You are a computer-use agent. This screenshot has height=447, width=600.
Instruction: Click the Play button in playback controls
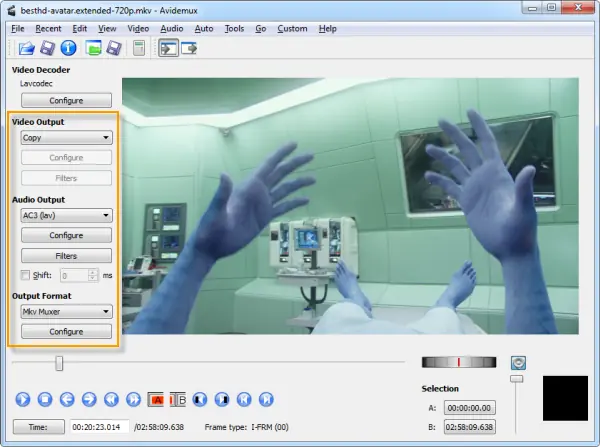pos(23,400)
